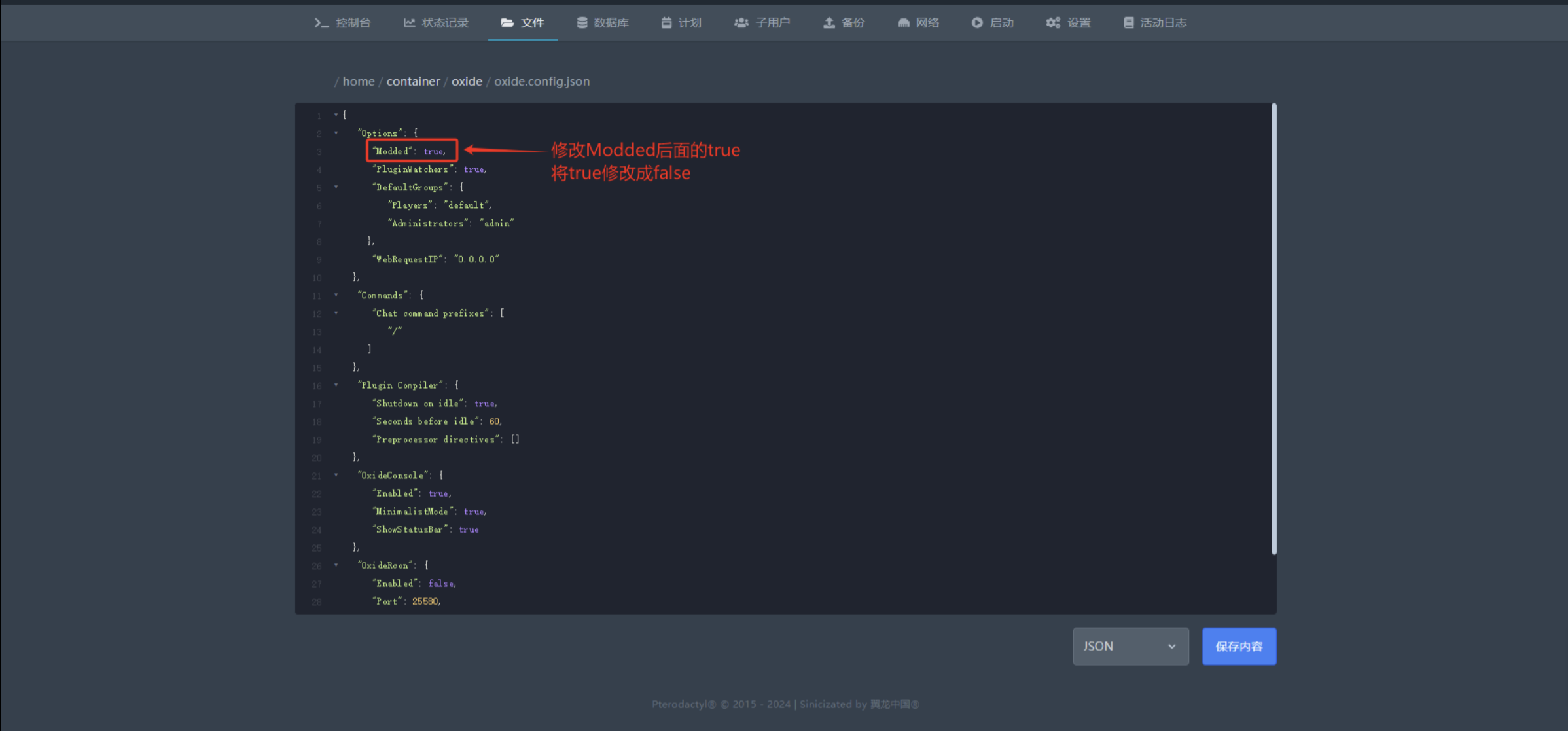Collapse the "OxideRcon" block fold arrow
Screen dimensions: 1568x731
(x=336, y=565)
